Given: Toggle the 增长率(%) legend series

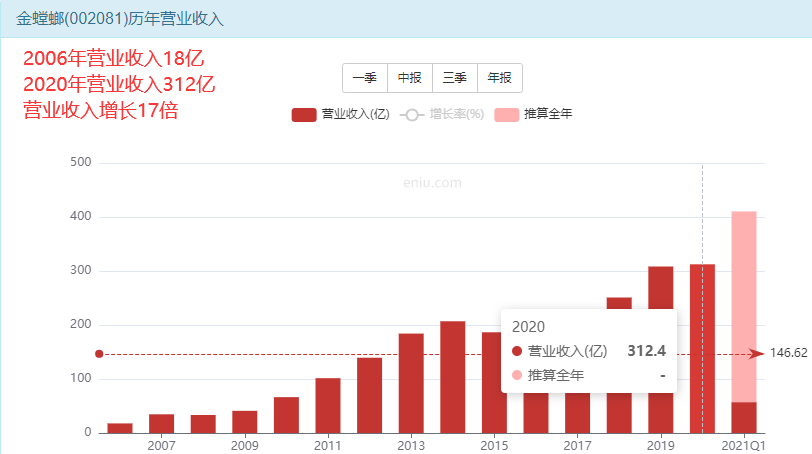Looking at the screenshot, I should click(x=442, y=114).
